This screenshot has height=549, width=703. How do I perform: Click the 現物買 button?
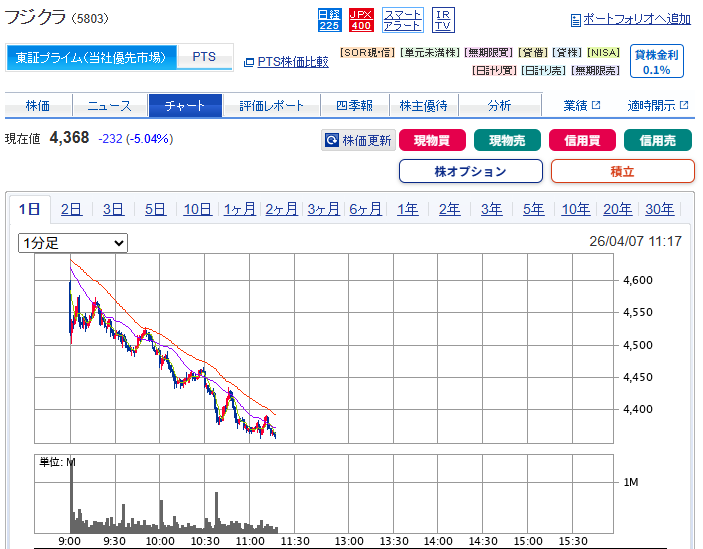pyautogui.click(x=432, y=140)
